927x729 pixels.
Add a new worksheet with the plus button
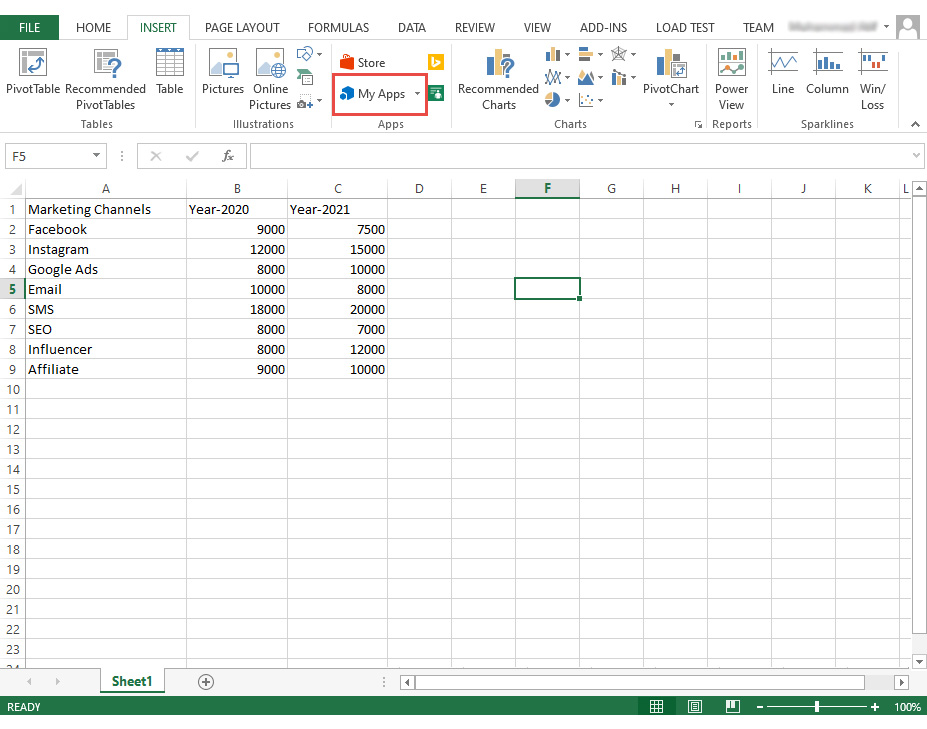[x=205, y=681]
